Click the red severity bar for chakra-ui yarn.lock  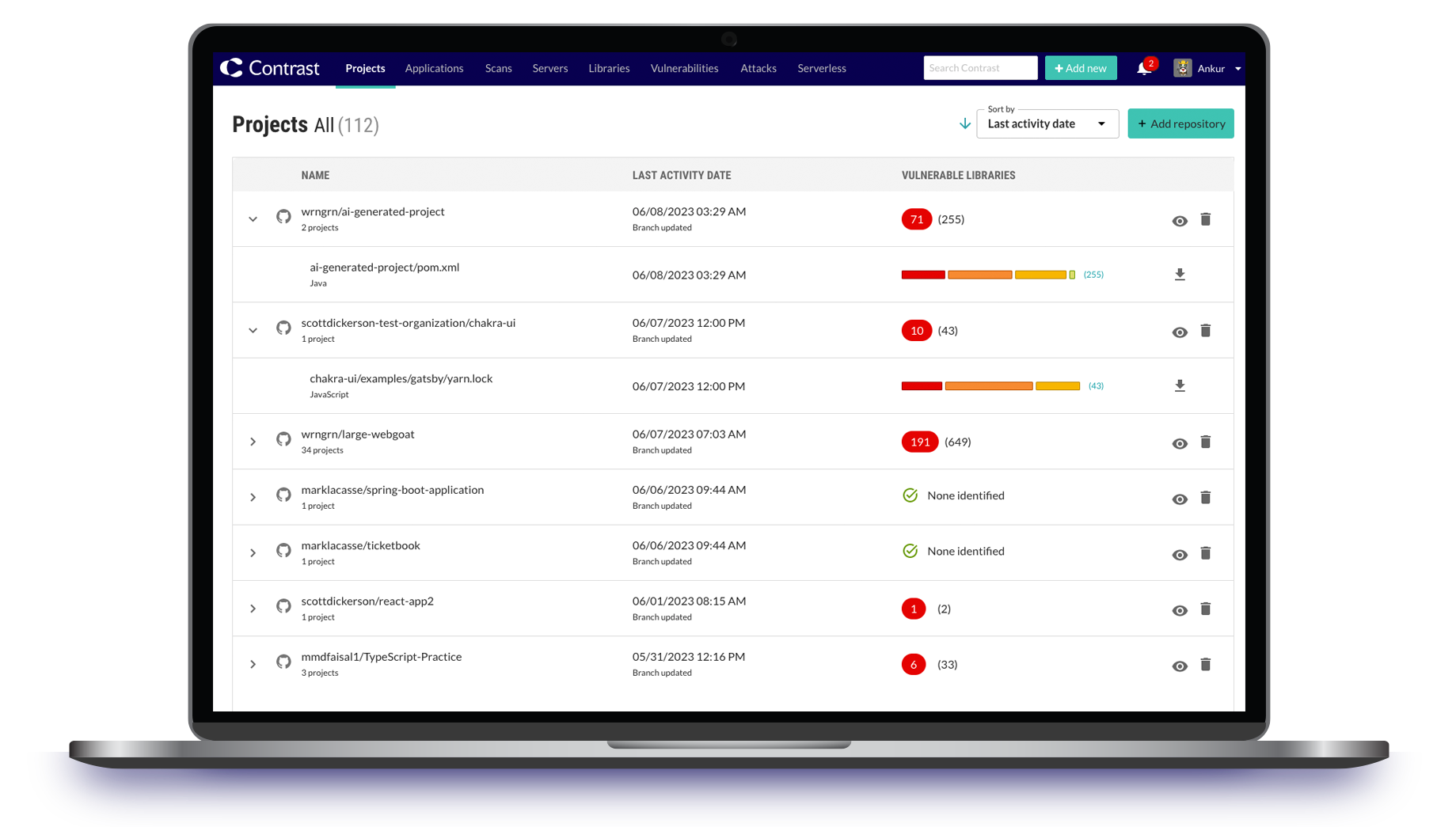(x=921, y=385)
